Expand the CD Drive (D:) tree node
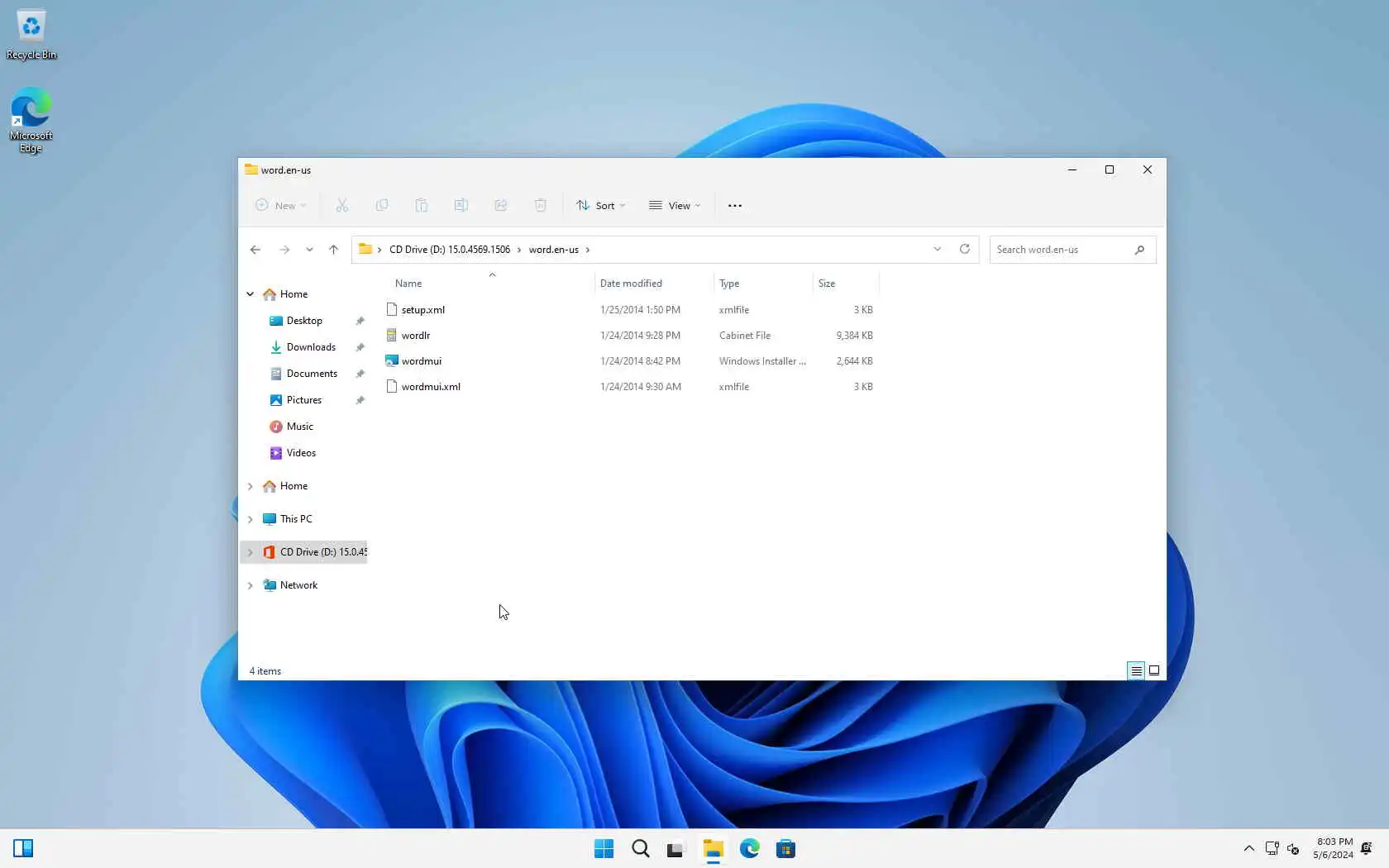This screenshot has width=1389, height=868. click(x=251, y=552)
